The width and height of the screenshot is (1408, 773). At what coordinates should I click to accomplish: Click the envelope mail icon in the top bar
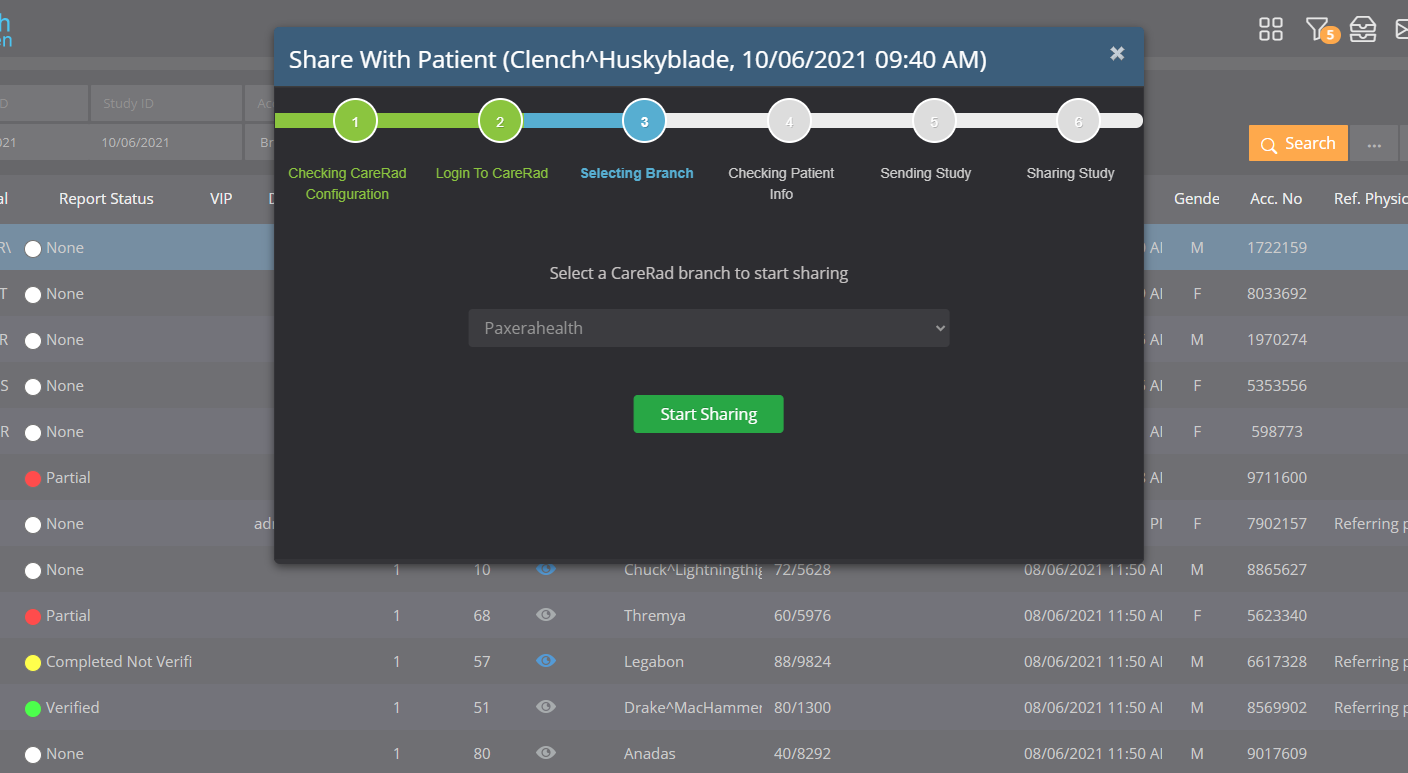[x=1401, y=30]
